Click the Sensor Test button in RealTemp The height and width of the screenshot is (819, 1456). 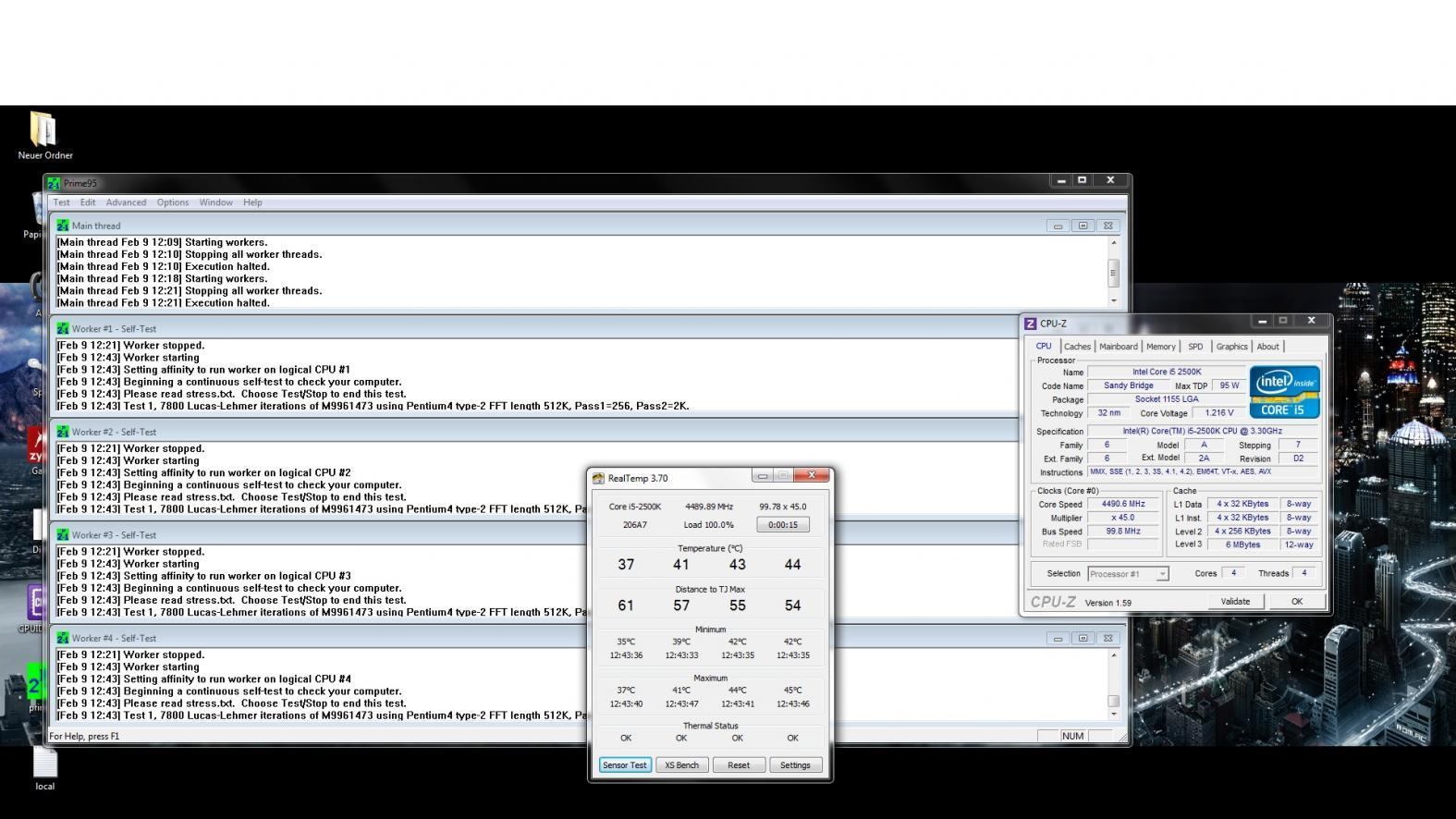625,765
